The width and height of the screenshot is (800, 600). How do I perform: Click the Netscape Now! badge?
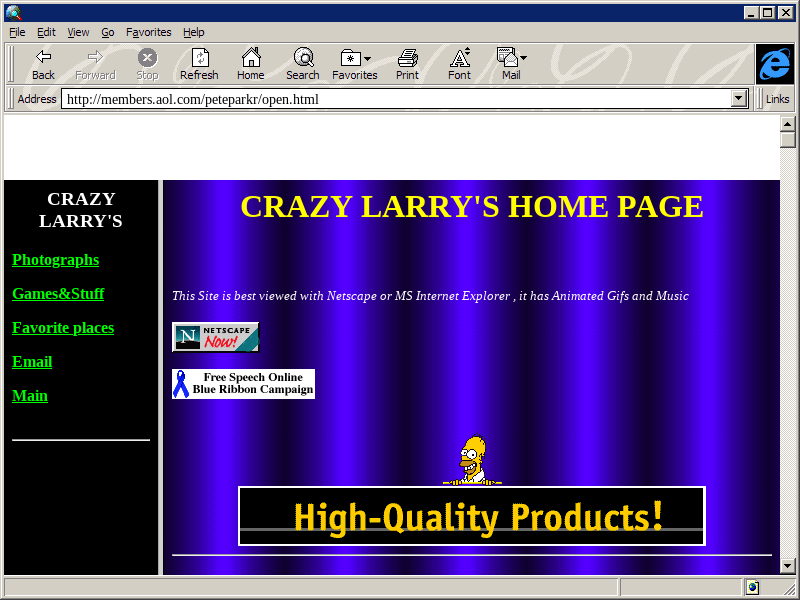coord(215,337)
